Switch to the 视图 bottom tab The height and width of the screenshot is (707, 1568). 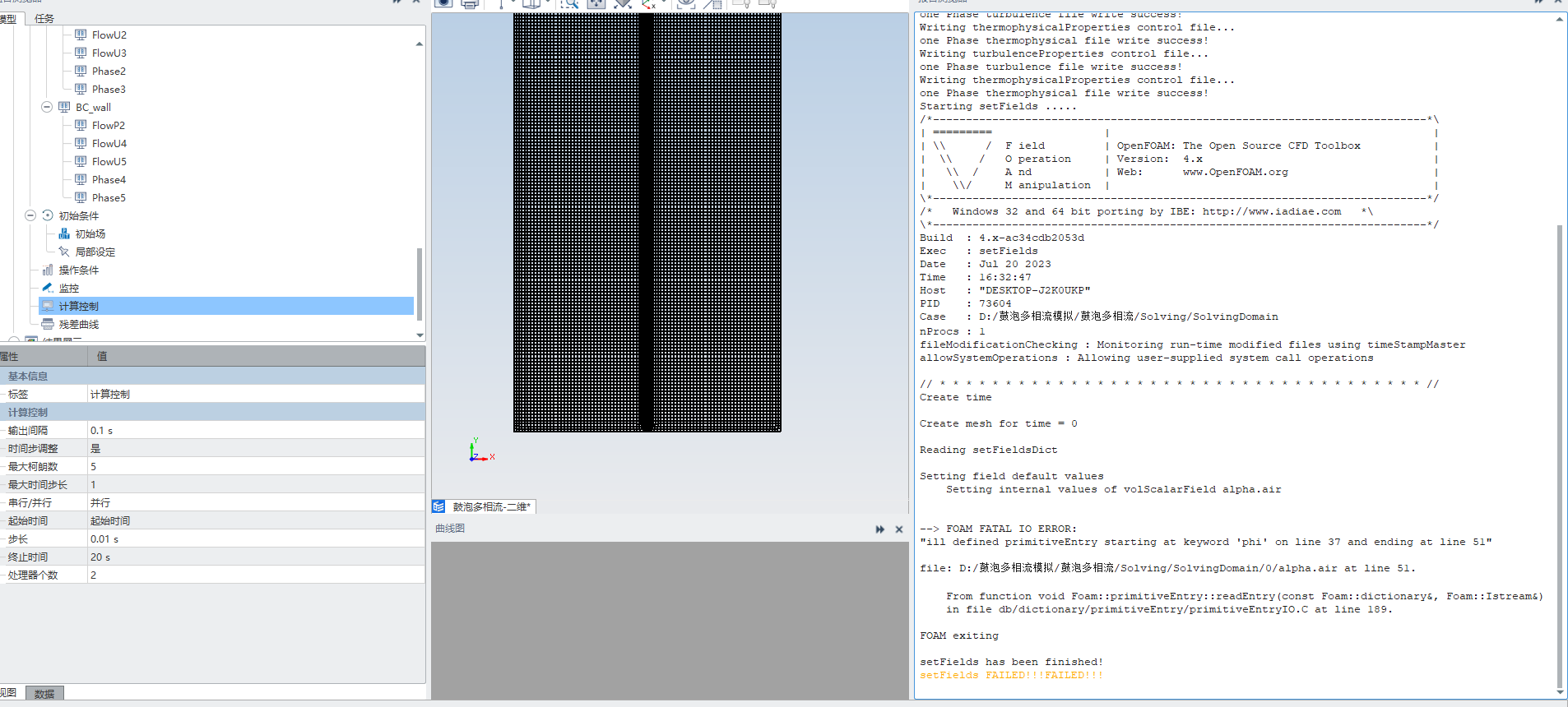point(8,693)
